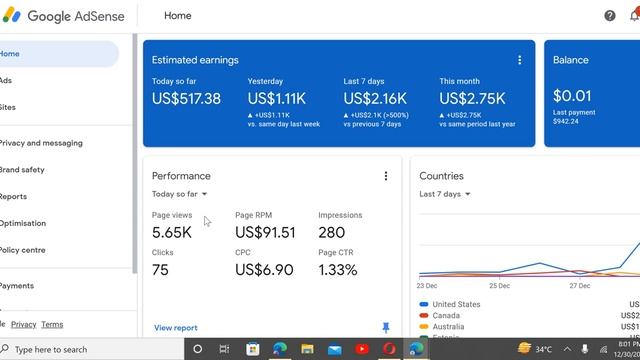
Task: Expand the Today so far period dropdown
Action: click(180, 194)
